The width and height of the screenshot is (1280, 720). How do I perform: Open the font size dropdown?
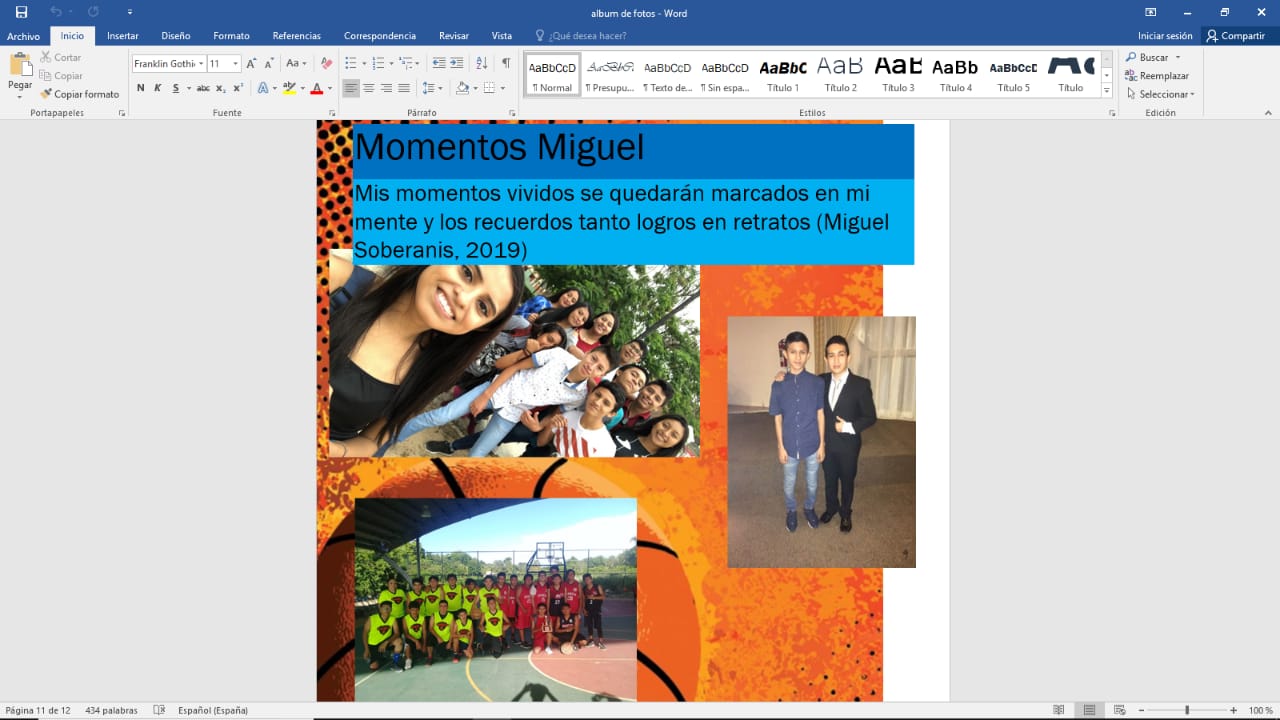click(236, 63)
